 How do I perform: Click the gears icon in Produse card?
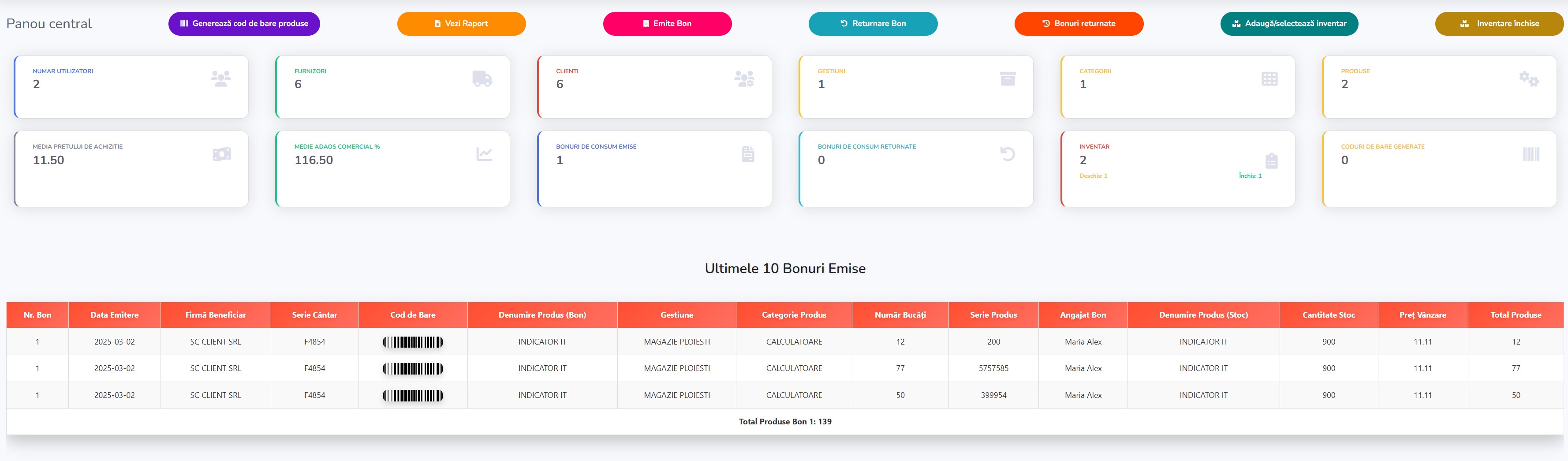tap(1528, 79)
